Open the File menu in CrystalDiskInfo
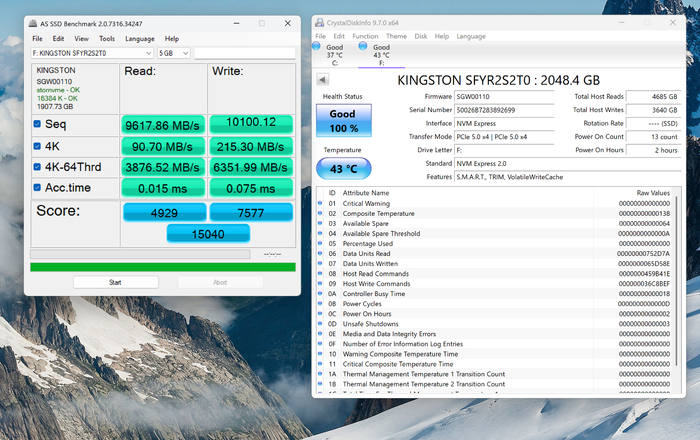The height and width of the screenshot is (440, 700). [321, 36]
